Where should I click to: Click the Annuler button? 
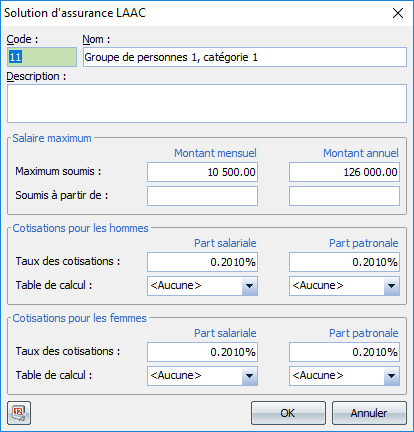(369, 413)
